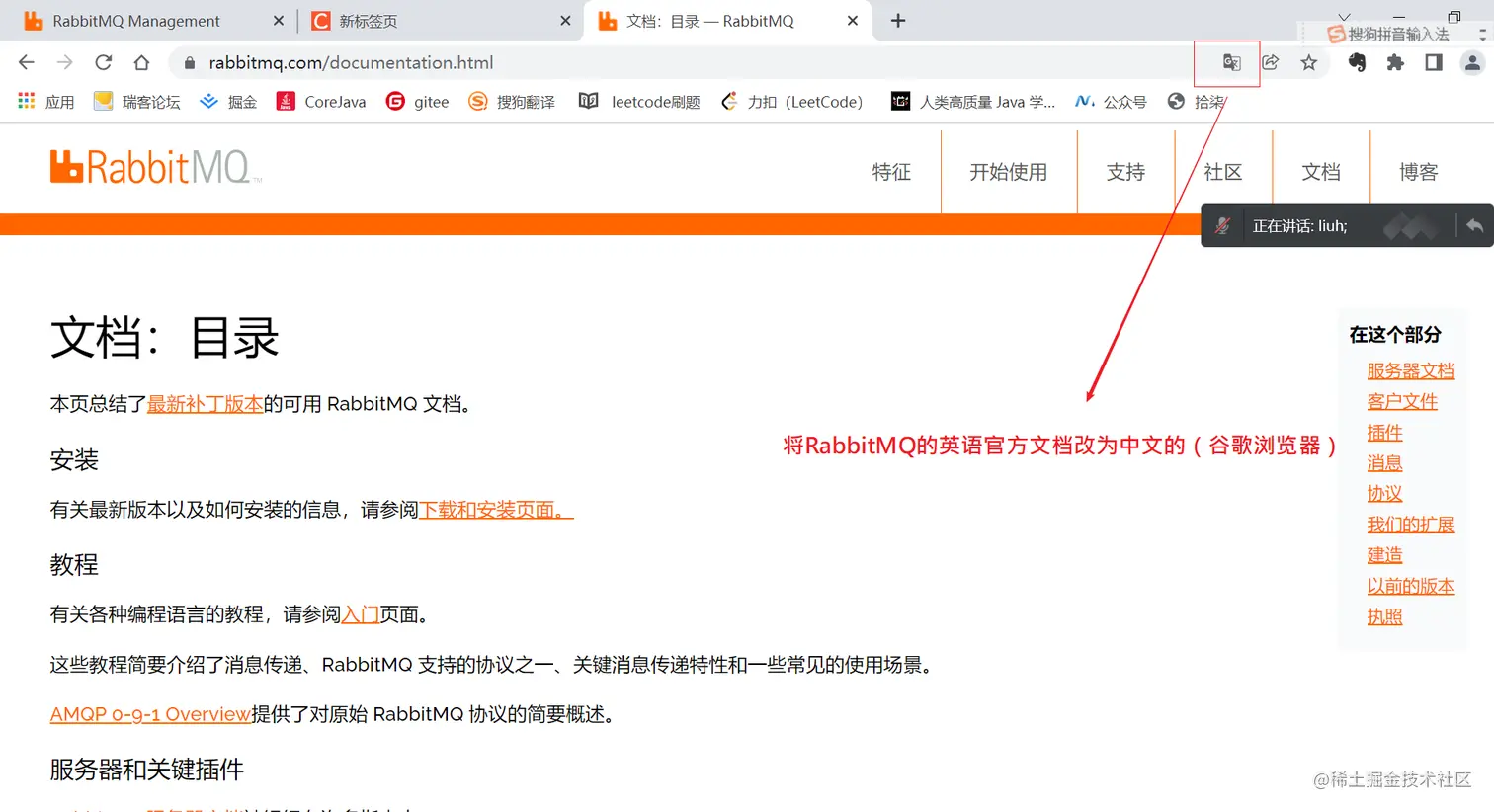Open the gitee bookmark
Image resolution: width=1494 pixels, height=812 pixels.
coord(417,101)
